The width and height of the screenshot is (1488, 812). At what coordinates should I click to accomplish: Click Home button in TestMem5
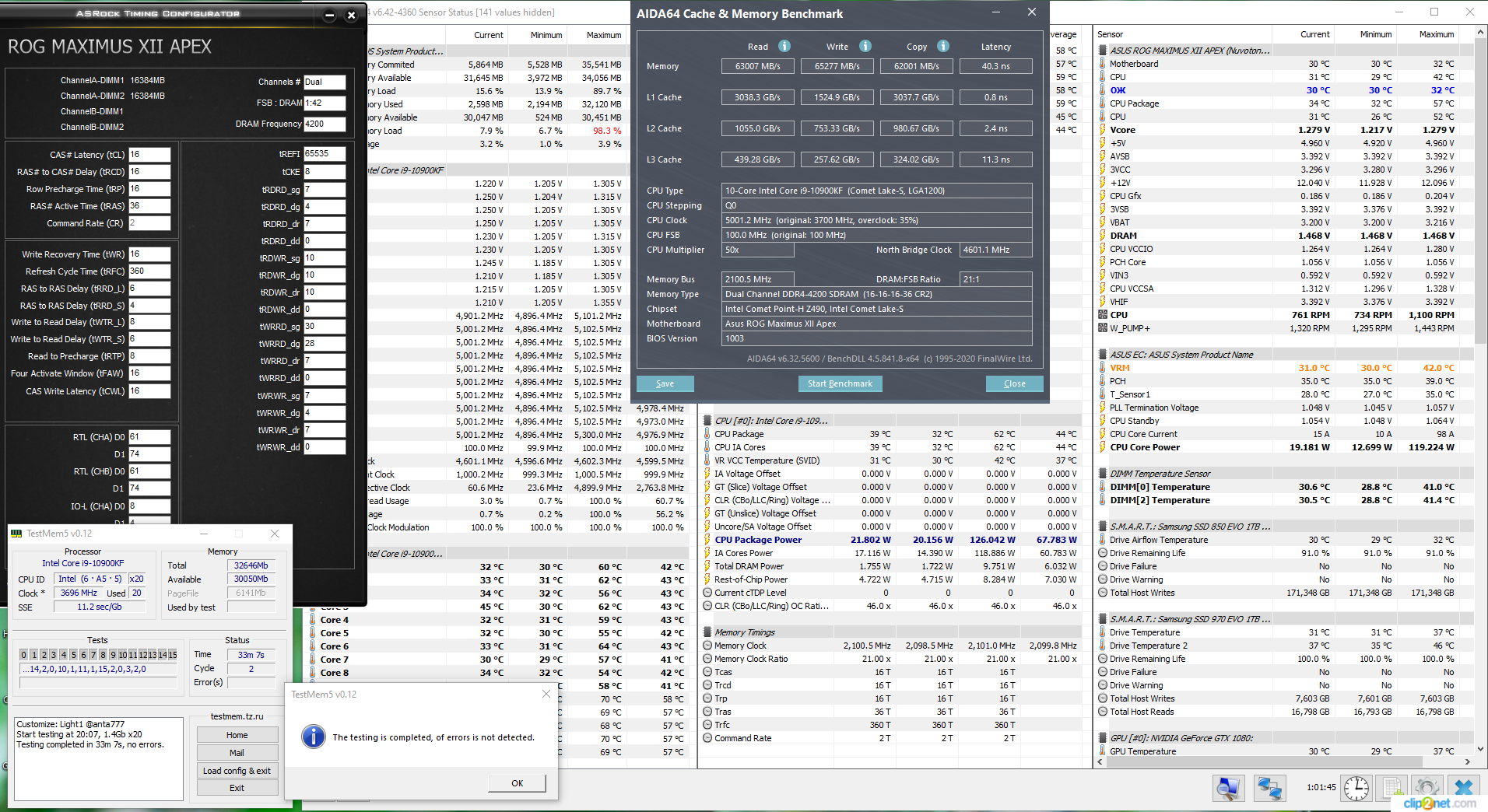237,735
